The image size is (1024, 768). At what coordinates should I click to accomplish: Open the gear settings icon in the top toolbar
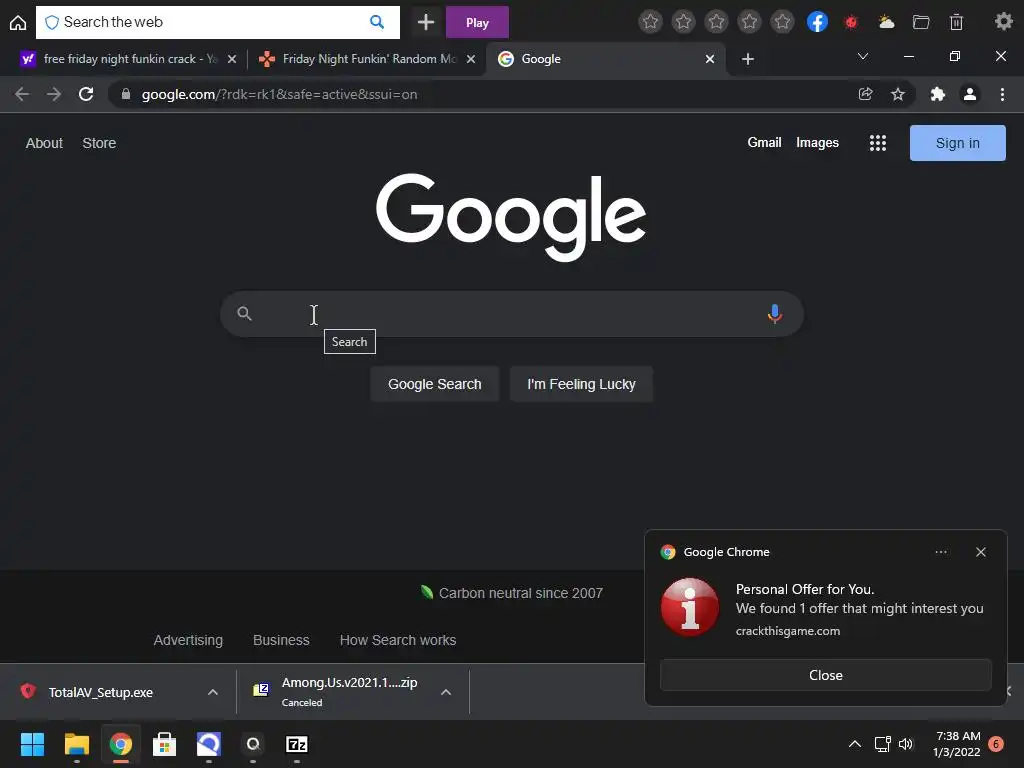pyautogui.click(x=1004, y=22)
